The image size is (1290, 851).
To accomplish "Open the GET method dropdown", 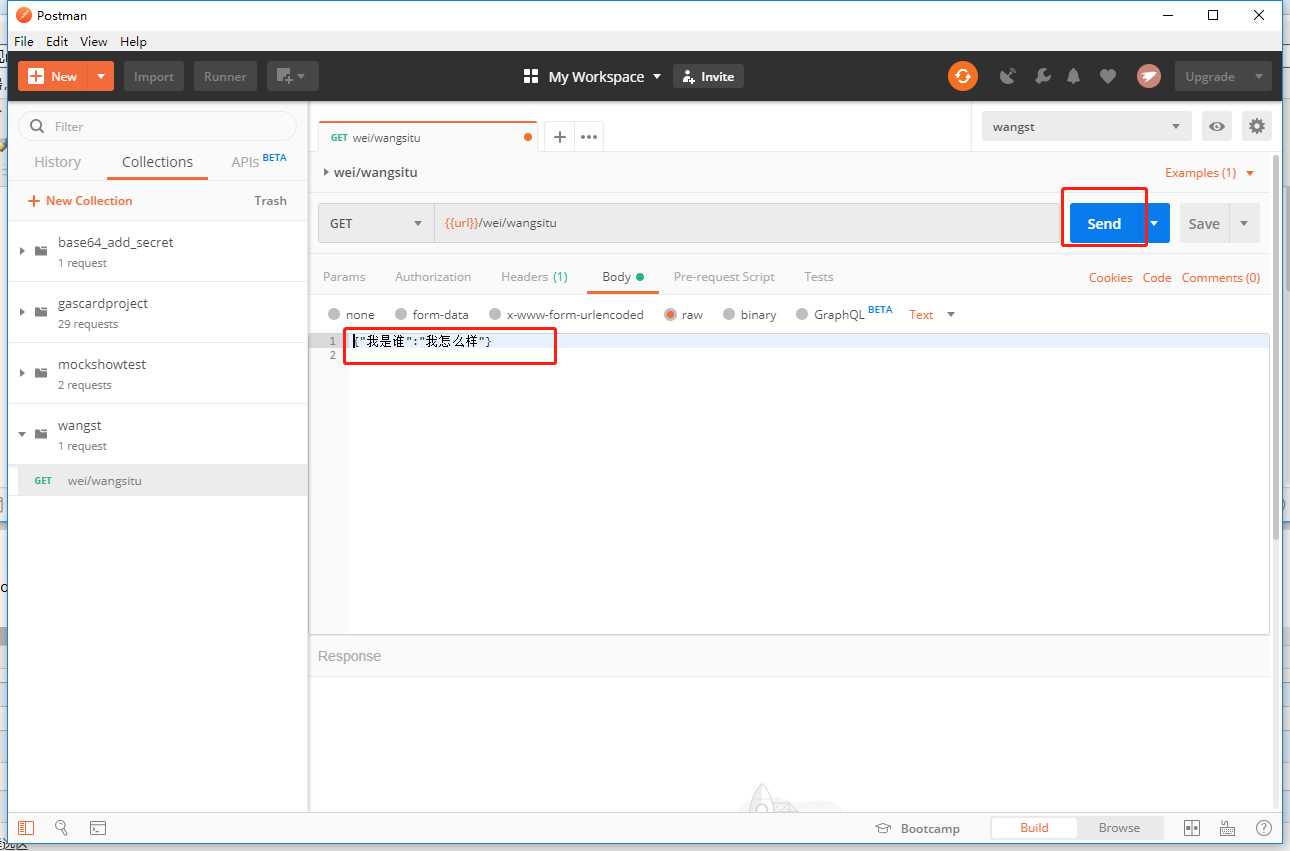I will 376,223.
